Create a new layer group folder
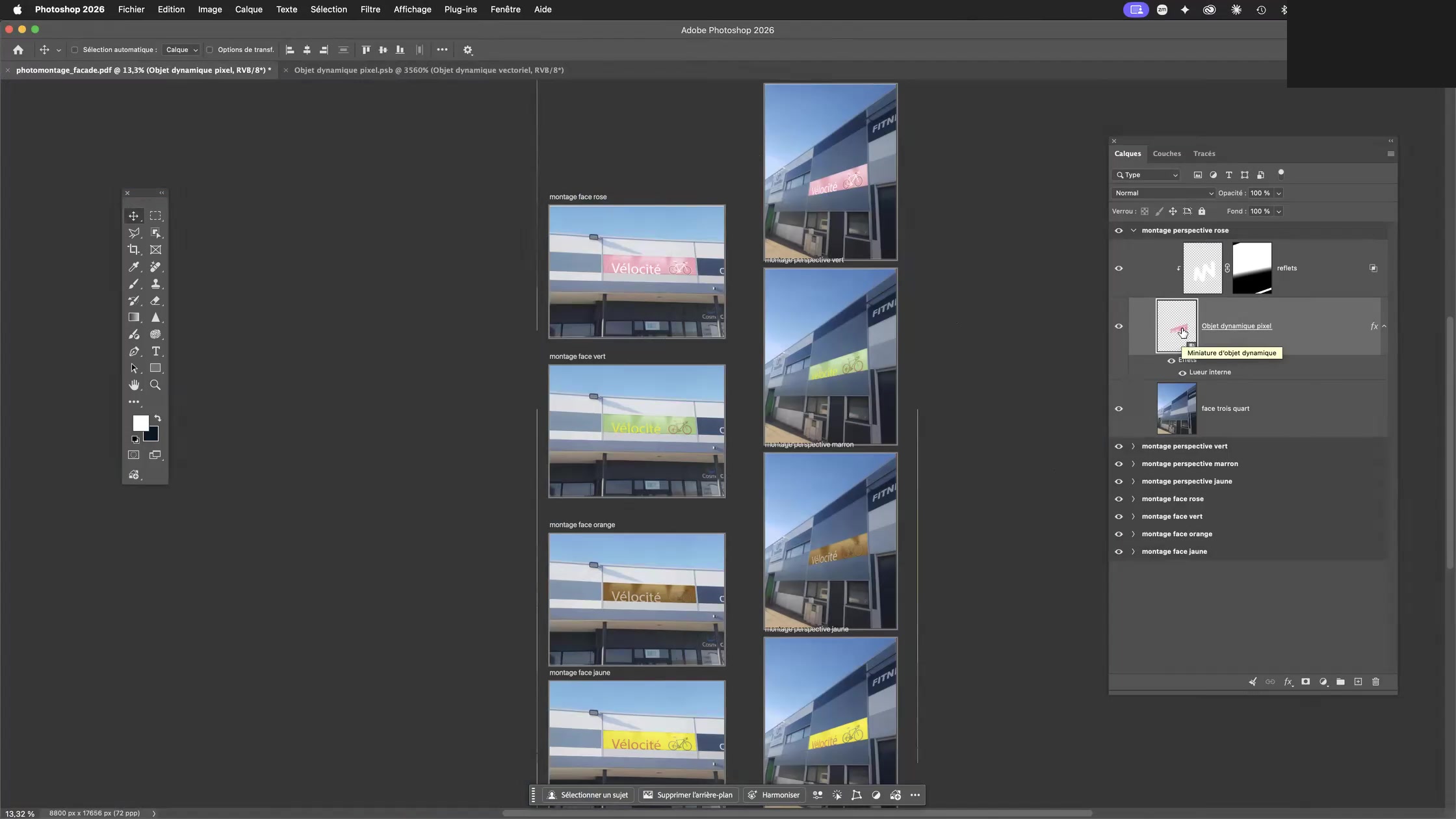 (x=1340, y=682)
